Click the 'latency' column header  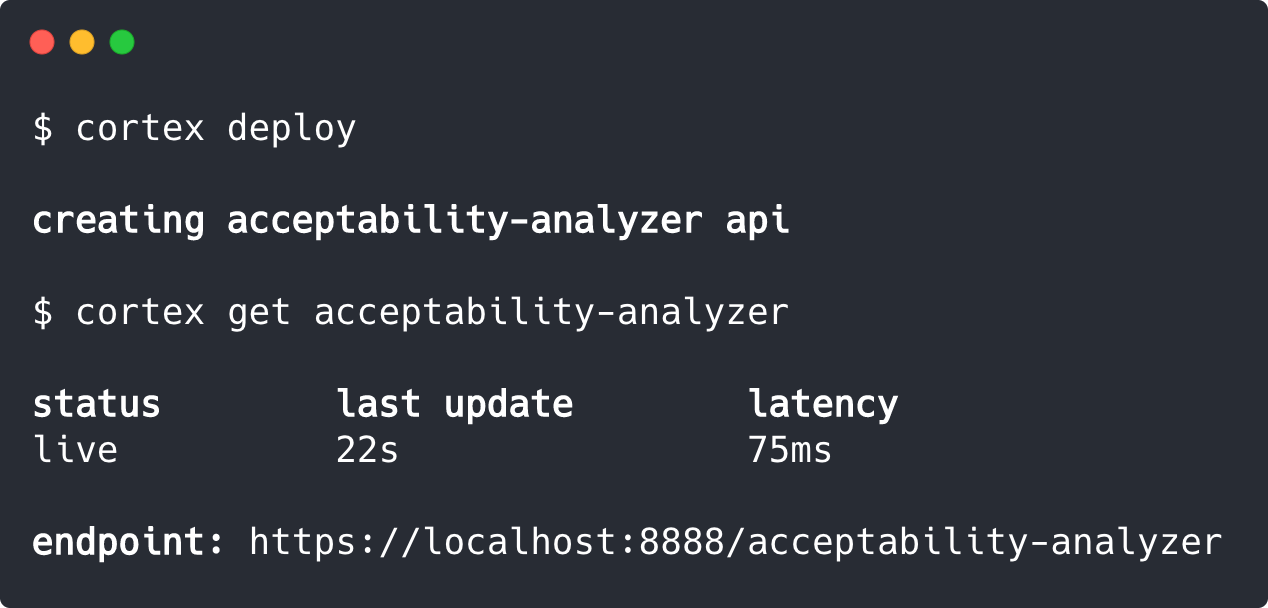pos(822,404)
